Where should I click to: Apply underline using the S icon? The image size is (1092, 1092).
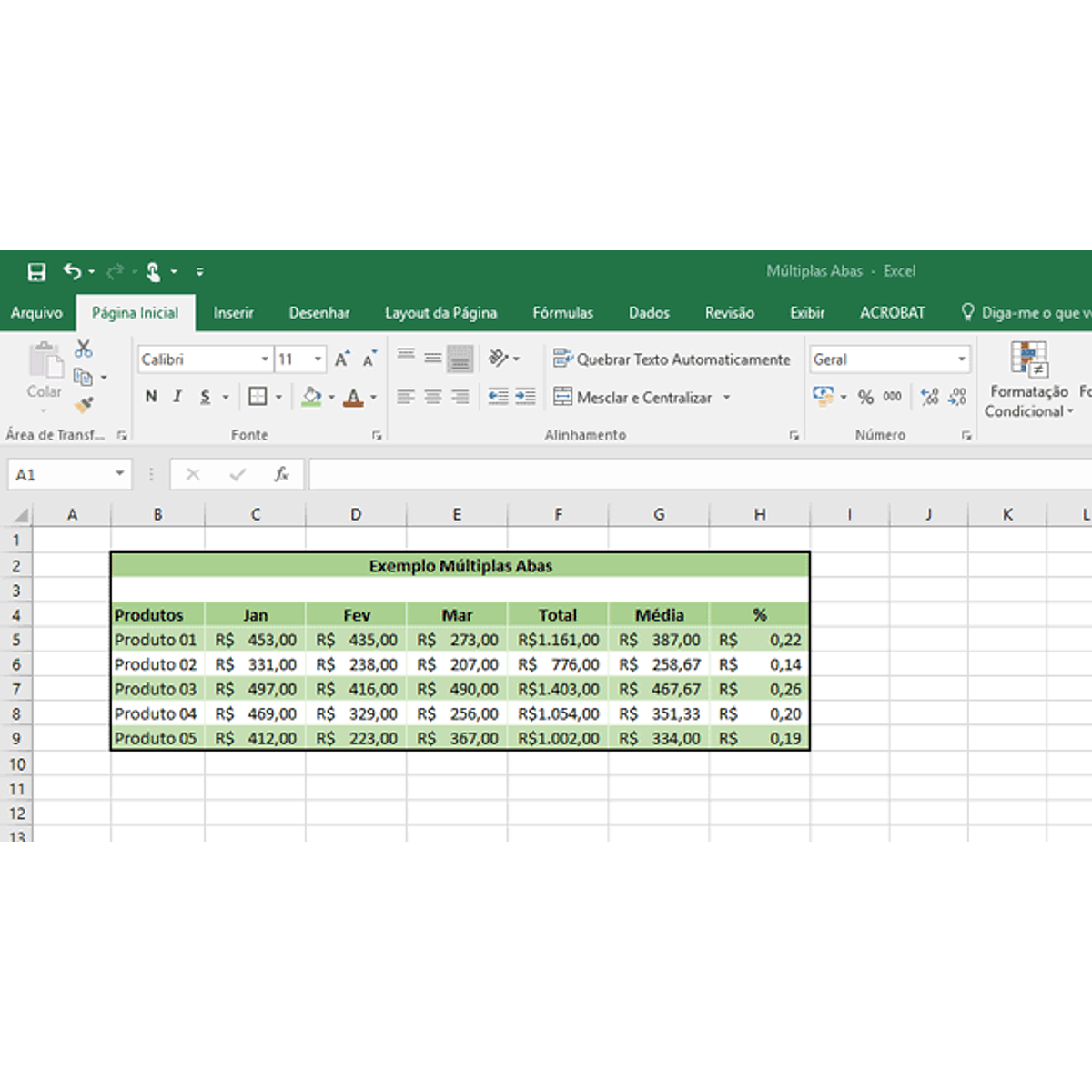click(x=206, y=397)
